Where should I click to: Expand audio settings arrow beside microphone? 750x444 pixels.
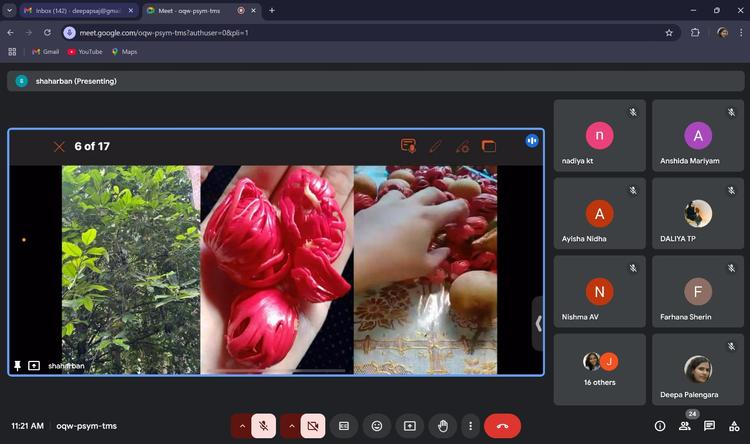241,426
